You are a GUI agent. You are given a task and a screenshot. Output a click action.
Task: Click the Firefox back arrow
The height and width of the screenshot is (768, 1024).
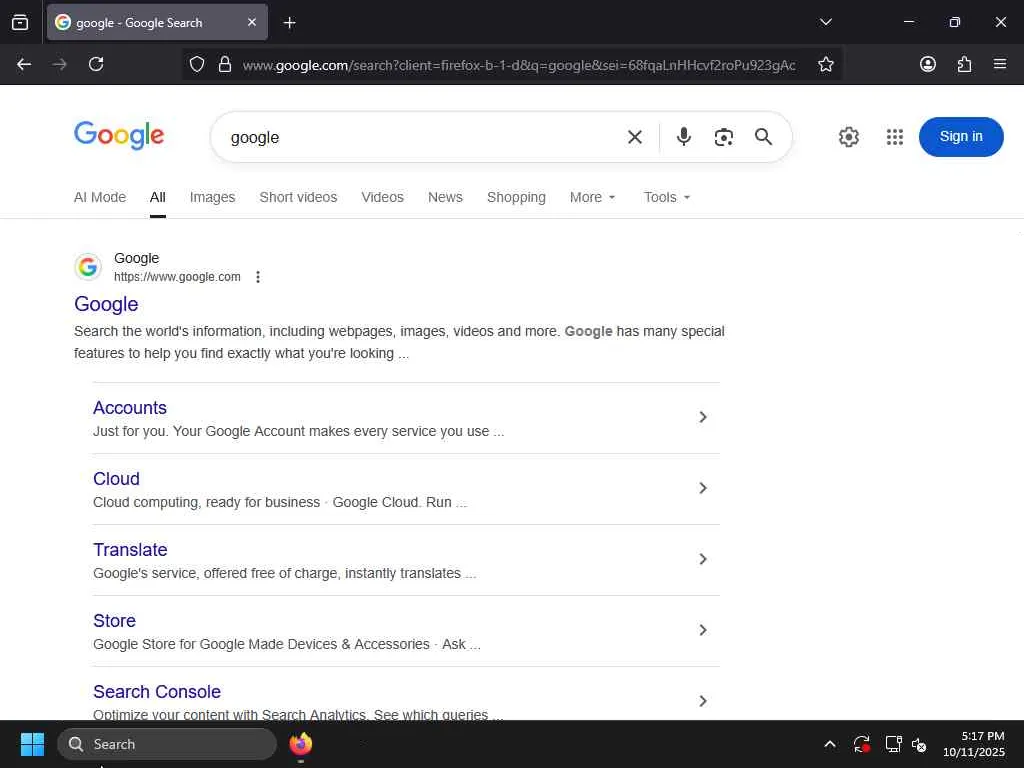click(24, 64)
